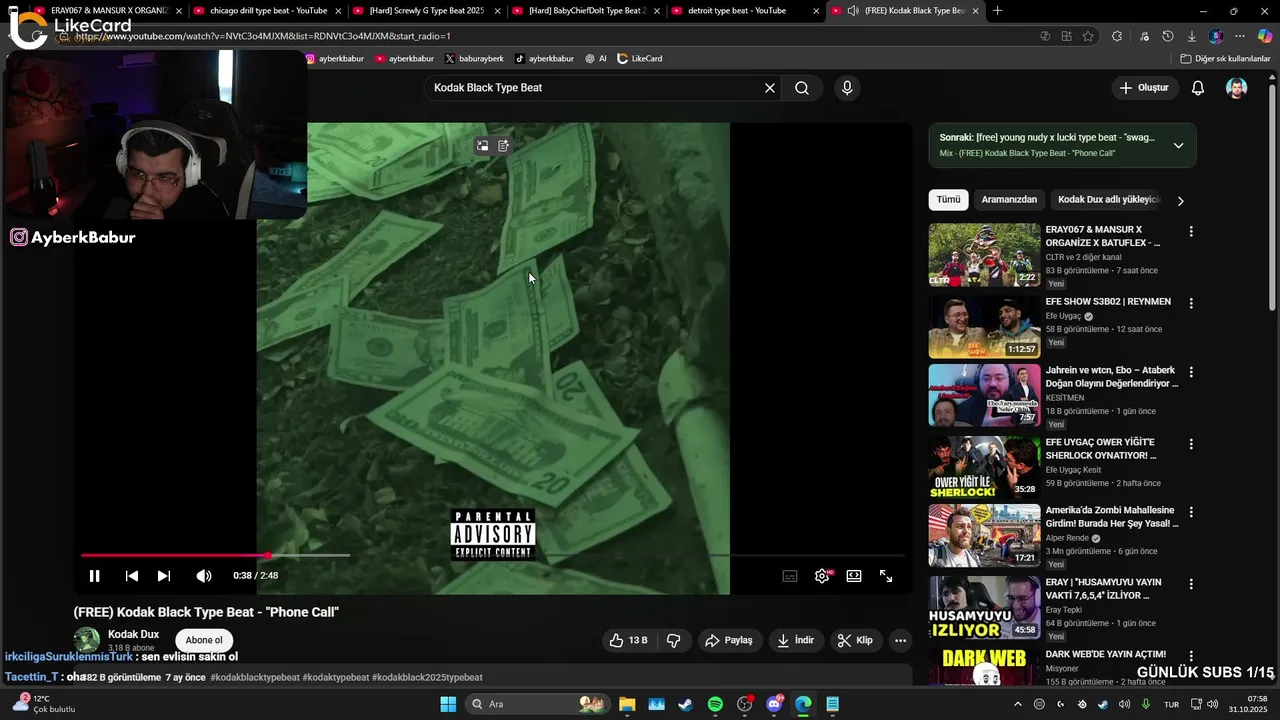Add page to favorites star icon
Screen dimensions: 1280x720
point(1088,36)
